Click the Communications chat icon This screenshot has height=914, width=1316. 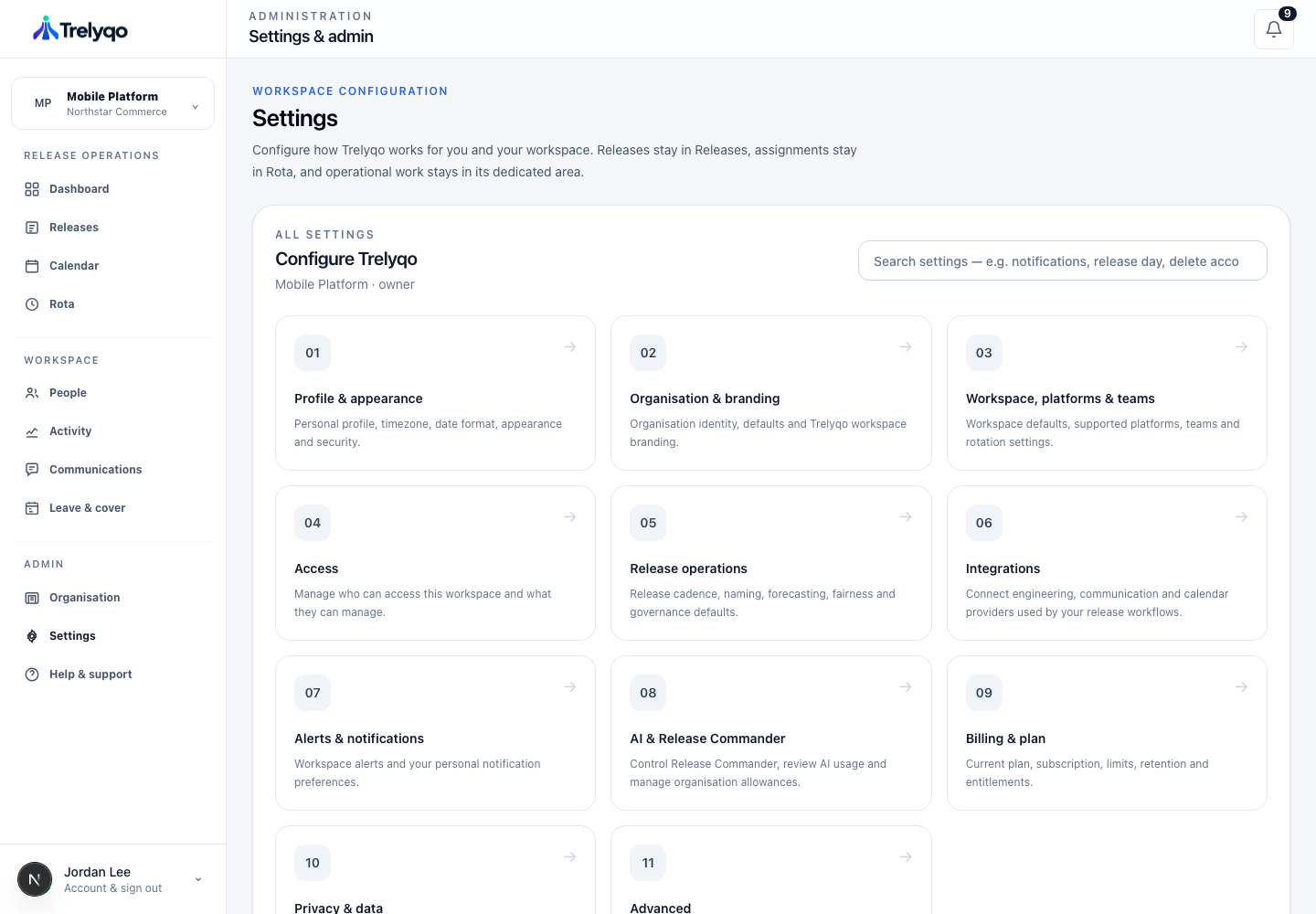(x=32, y=470)
